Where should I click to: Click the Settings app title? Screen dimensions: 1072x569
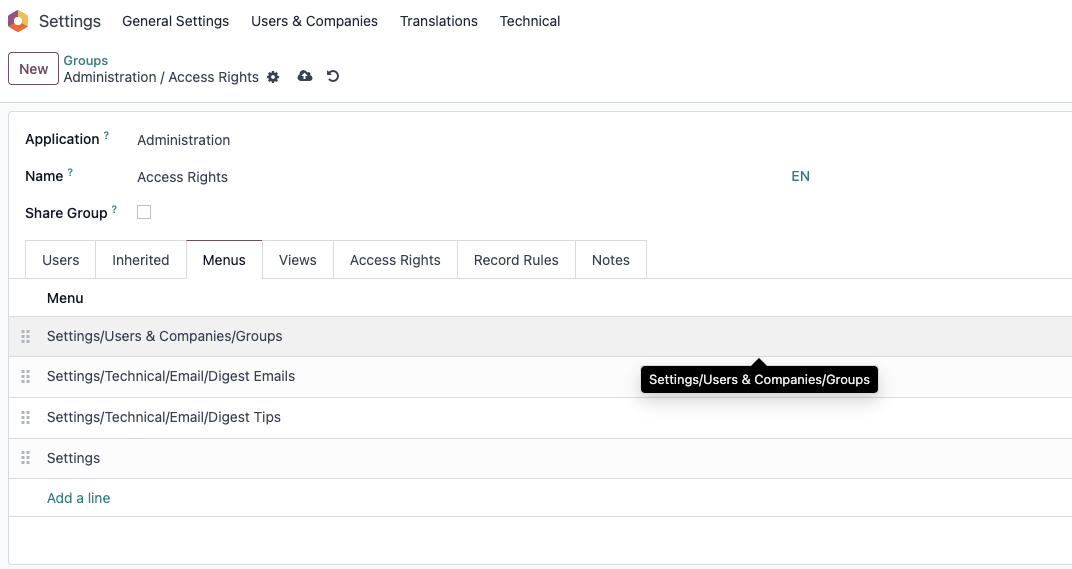pyautogui.click(x=70, y=21)
